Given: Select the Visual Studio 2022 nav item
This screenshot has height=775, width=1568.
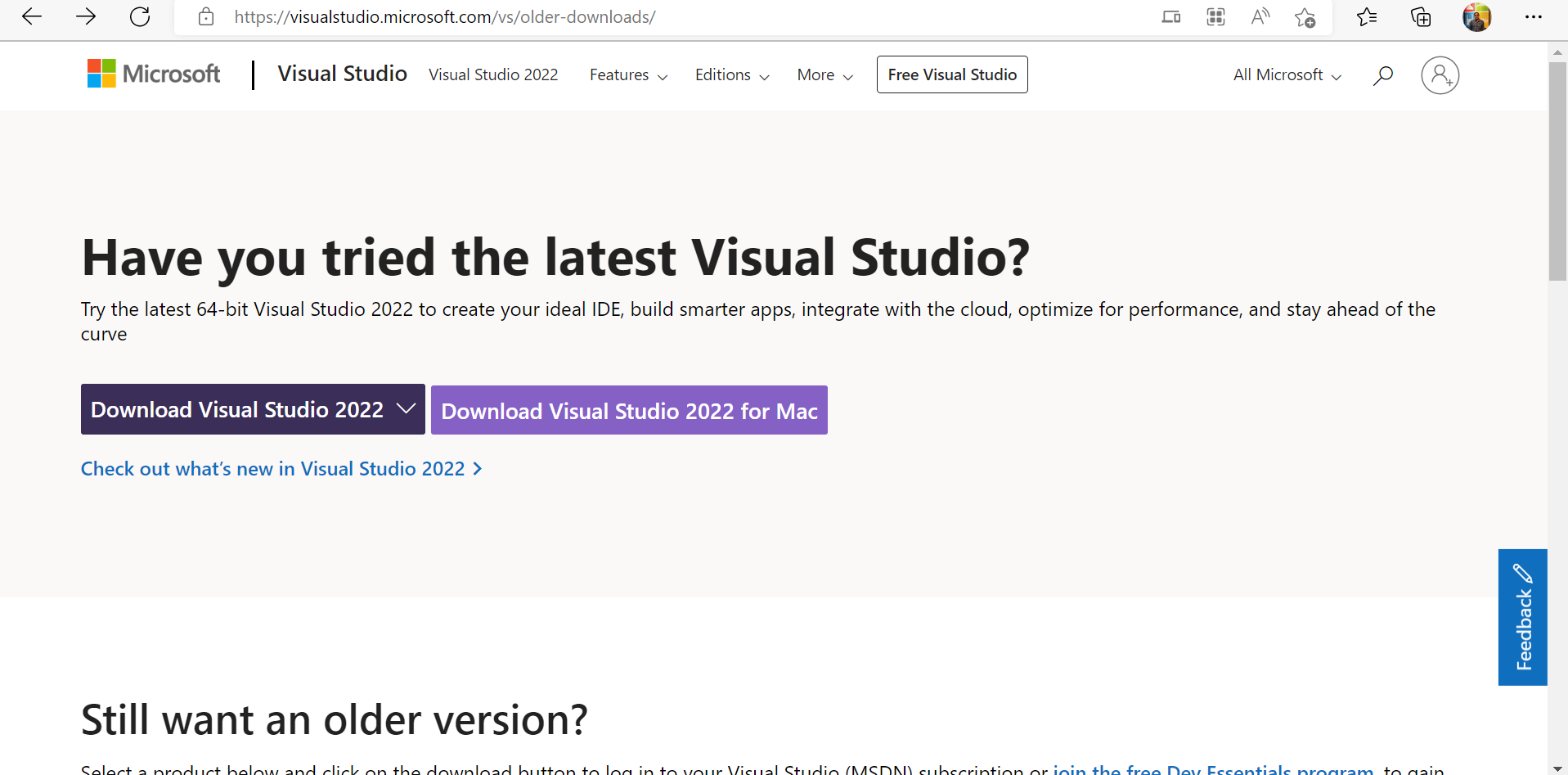Looking at the screenshot, I should coord(493,74).
